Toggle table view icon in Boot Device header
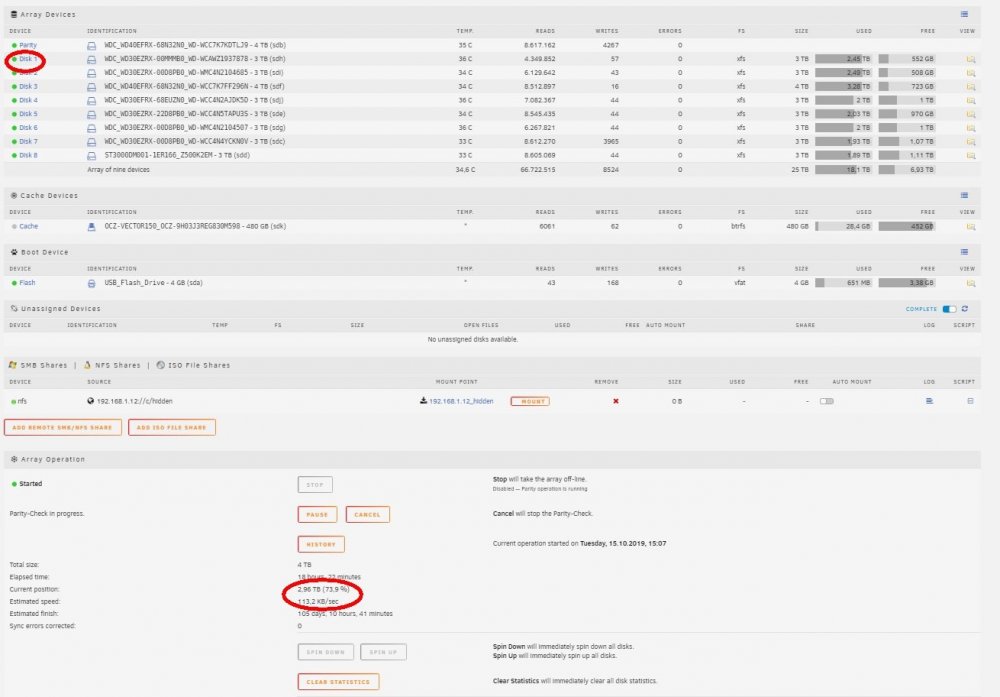The height and width of the screenshot is (697, 1000). point(964,252)
